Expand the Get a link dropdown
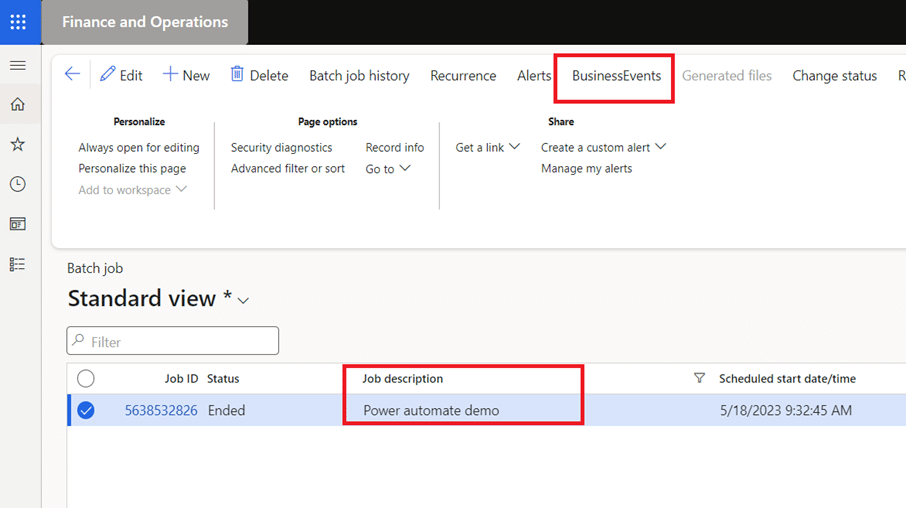The image size is (906, 508). point(487,147)
